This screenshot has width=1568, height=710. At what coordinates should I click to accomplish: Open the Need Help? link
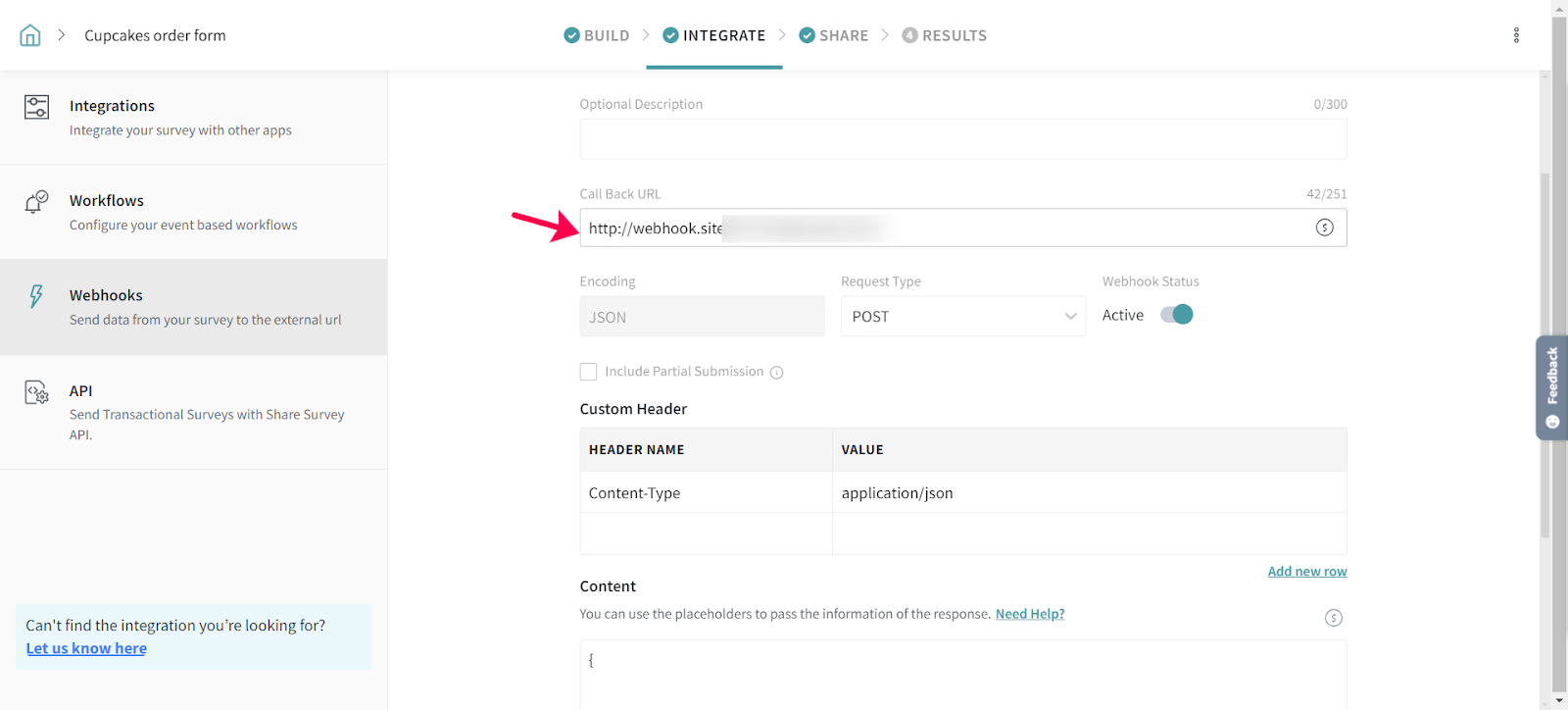1029,614
